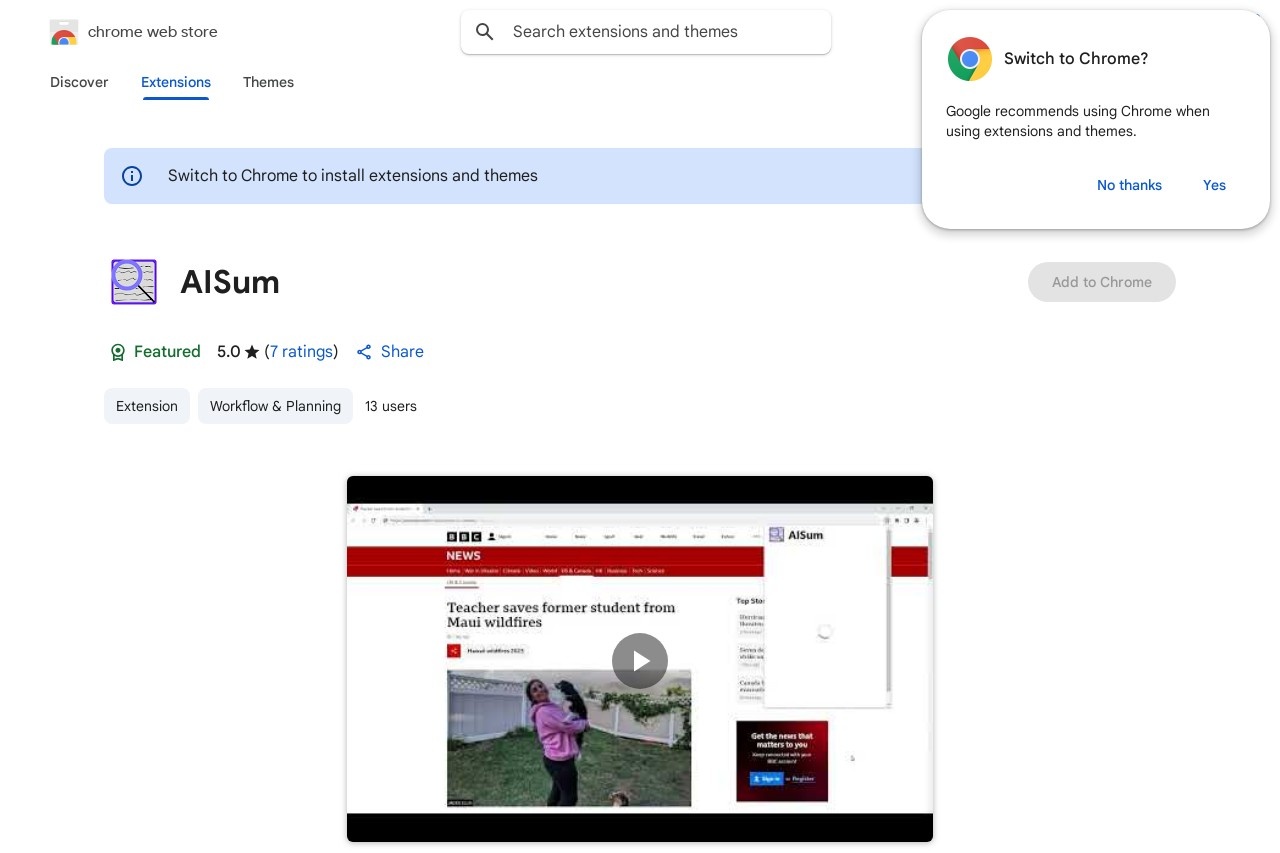The height and width of the screenshot is (853, 1280).
Task: Click the Google recommends using Chrome message
Action: coord(1078,121)
